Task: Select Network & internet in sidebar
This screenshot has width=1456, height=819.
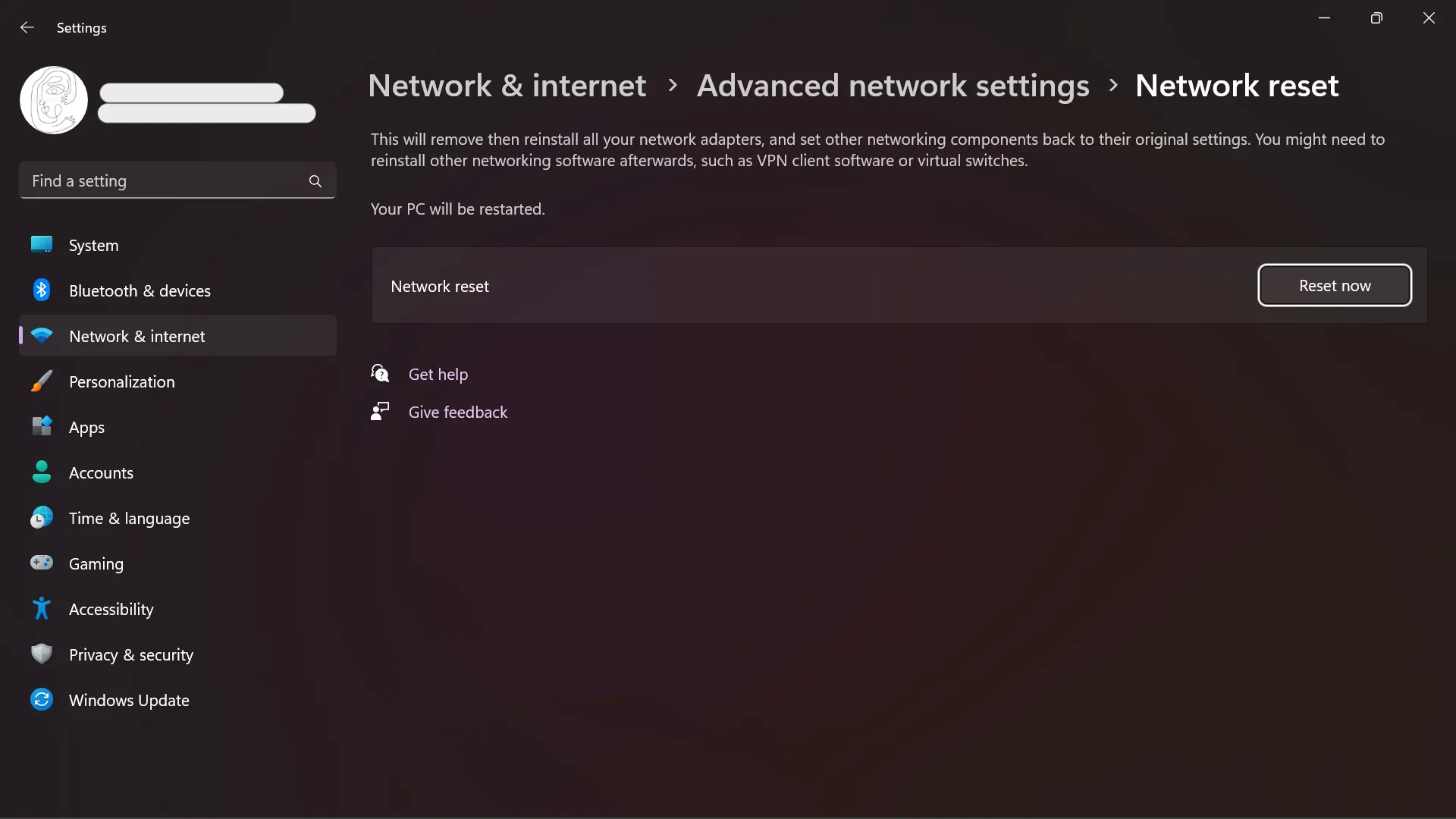Action: [136, 337]
